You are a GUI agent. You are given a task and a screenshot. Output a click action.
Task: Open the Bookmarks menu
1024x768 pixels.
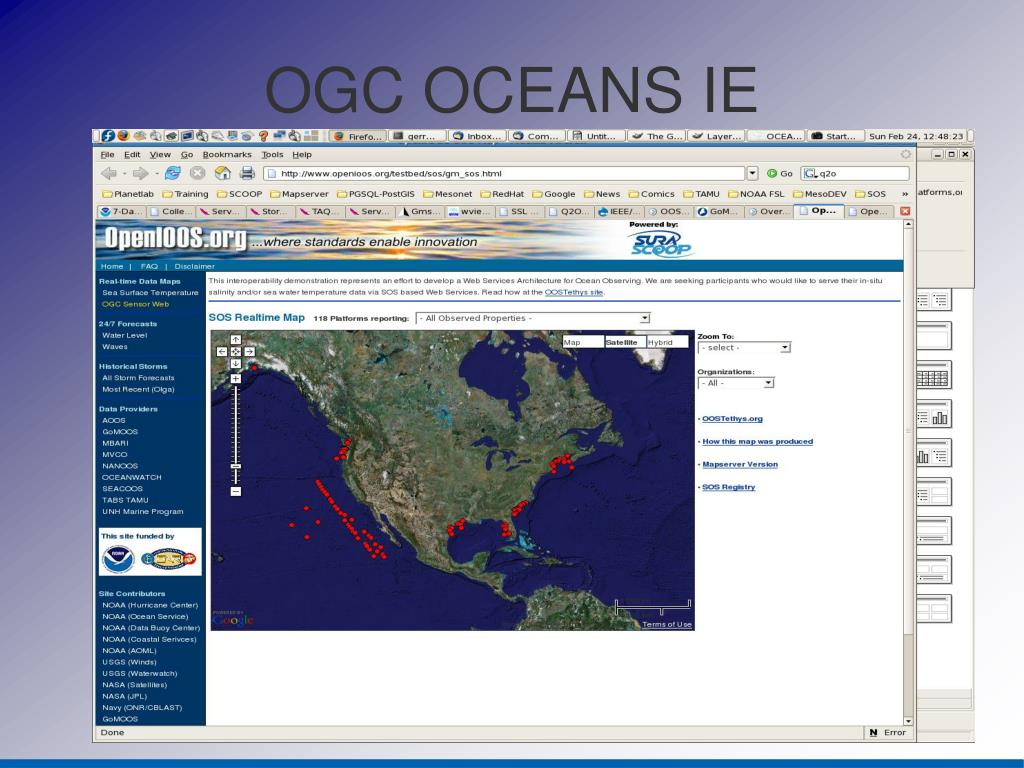coord(227,155)
